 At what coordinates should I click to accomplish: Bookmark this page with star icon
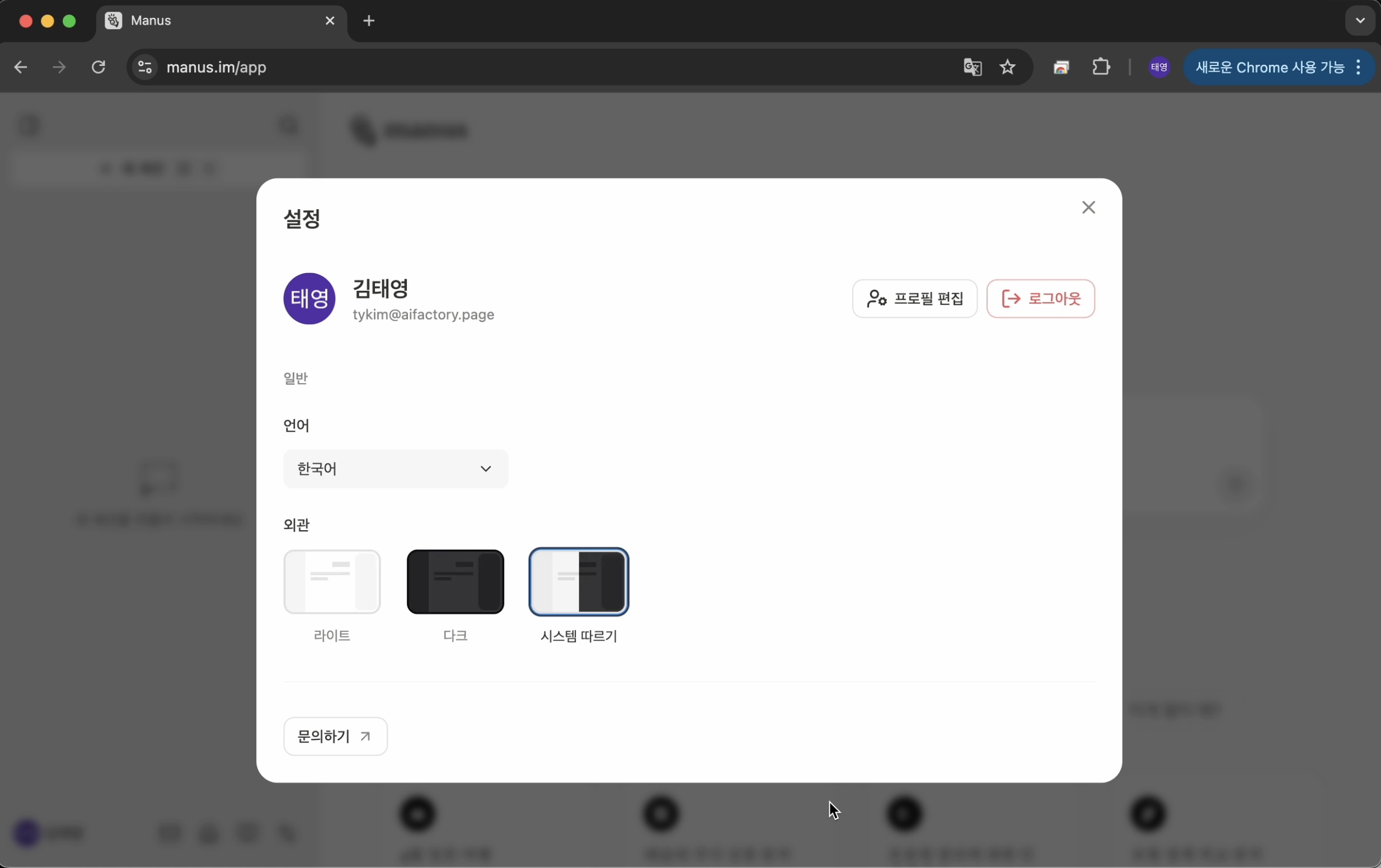[x=1008, y=68]
